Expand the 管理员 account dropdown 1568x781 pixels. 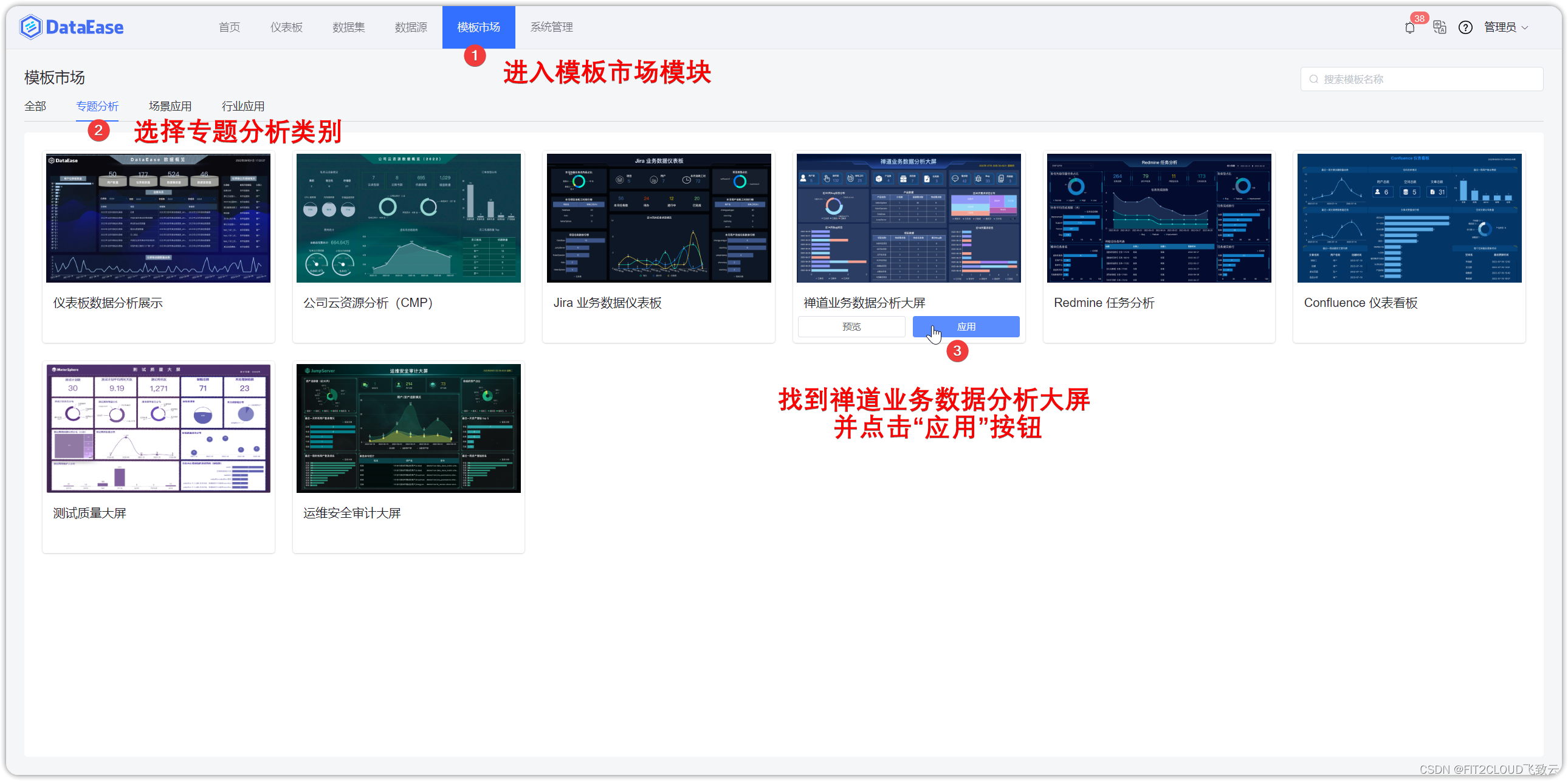[1505, 27]
